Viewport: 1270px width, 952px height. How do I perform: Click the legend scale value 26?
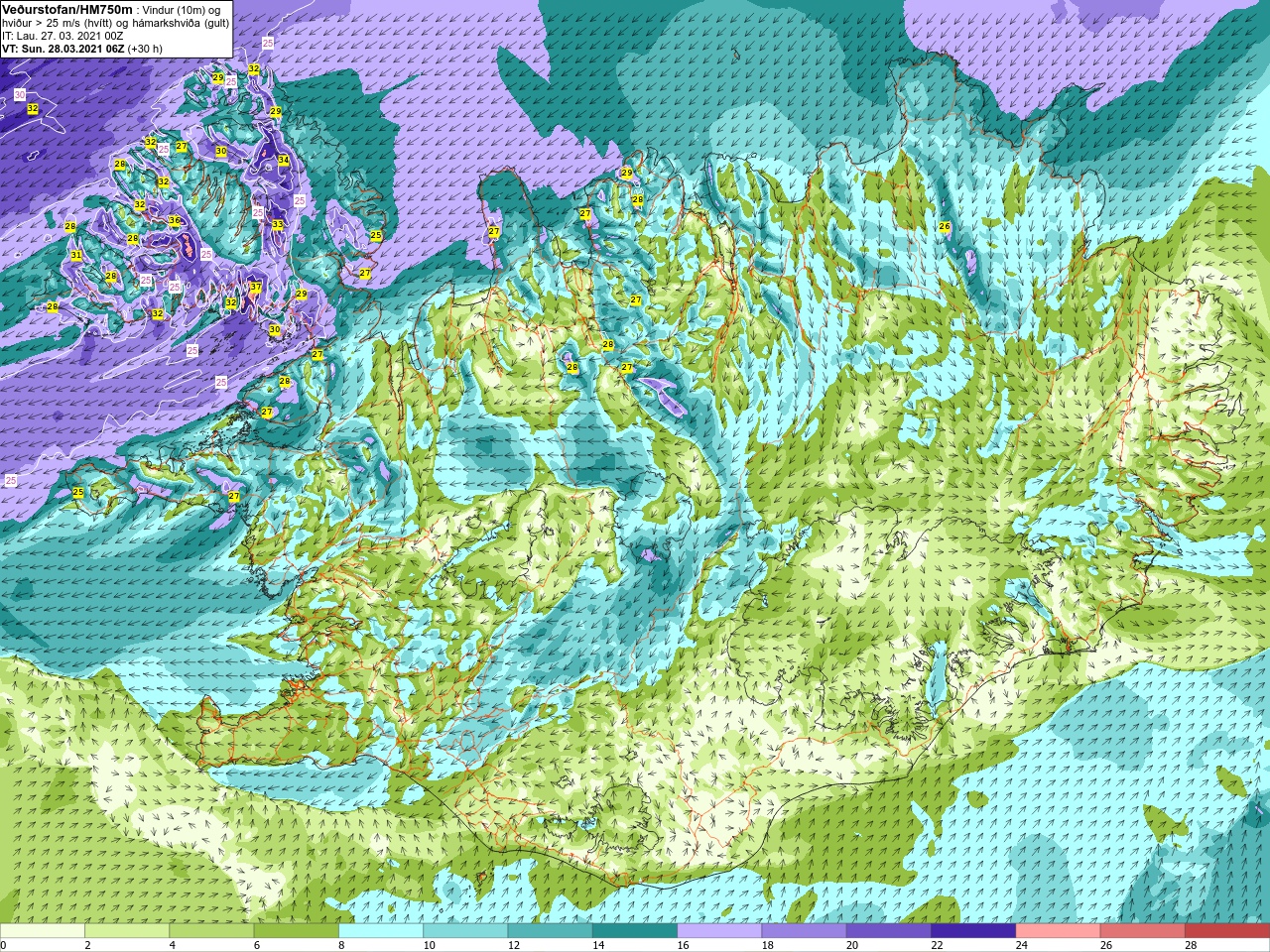(x=1105, y=945)
